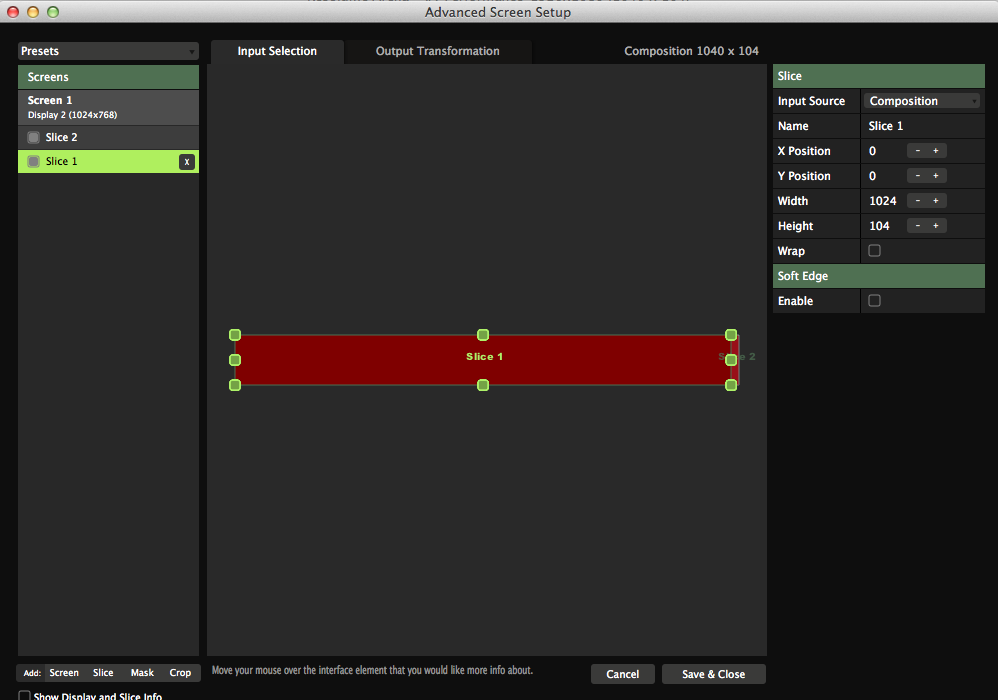The height and width of the screenshot is (700, 998).
Task: Switch to the Output Transformation tab
Action: coord(437,51)
